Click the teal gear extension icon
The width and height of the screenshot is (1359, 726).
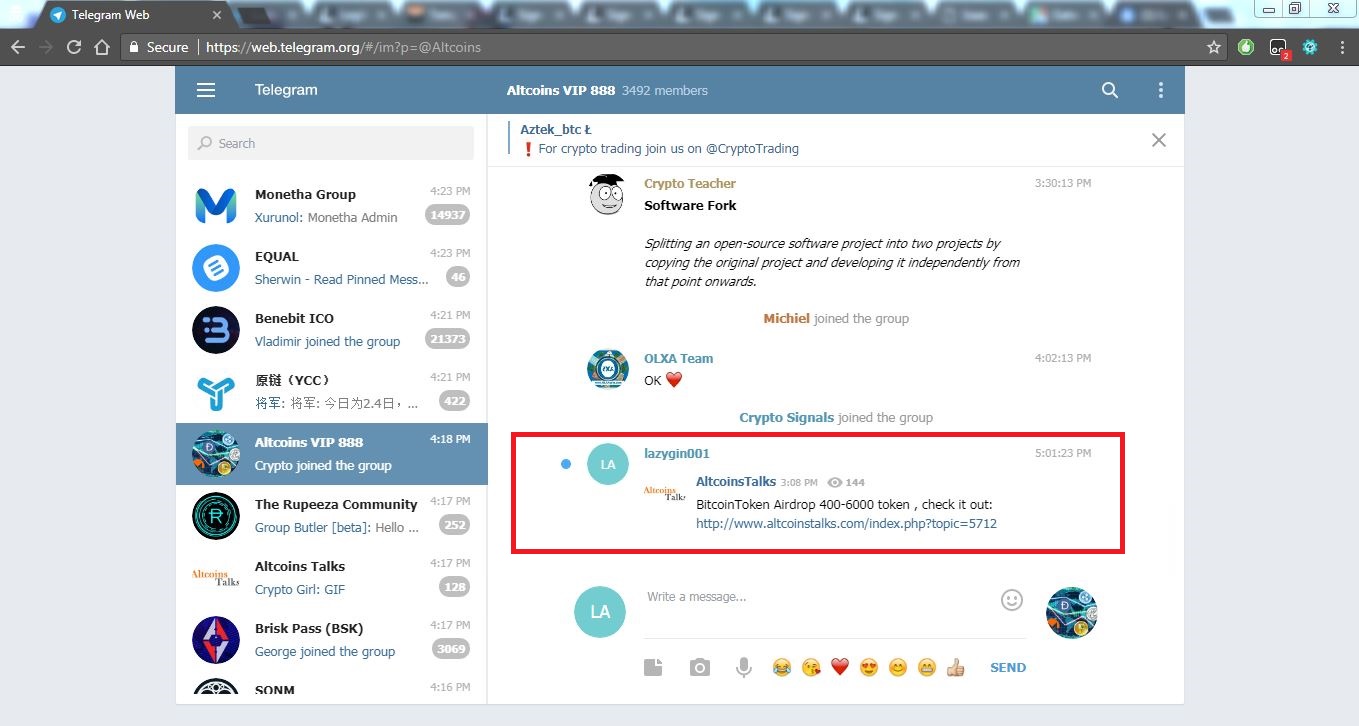click(x=1310, y=47)
